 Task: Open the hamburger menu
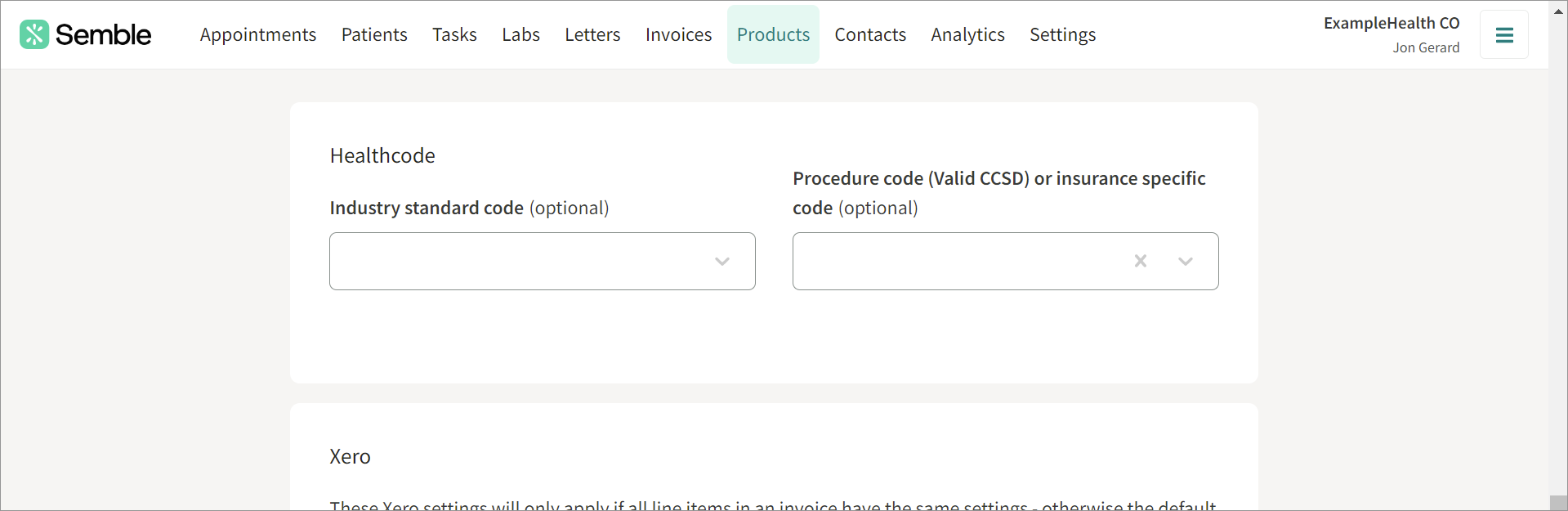[x=1503, y=34]
